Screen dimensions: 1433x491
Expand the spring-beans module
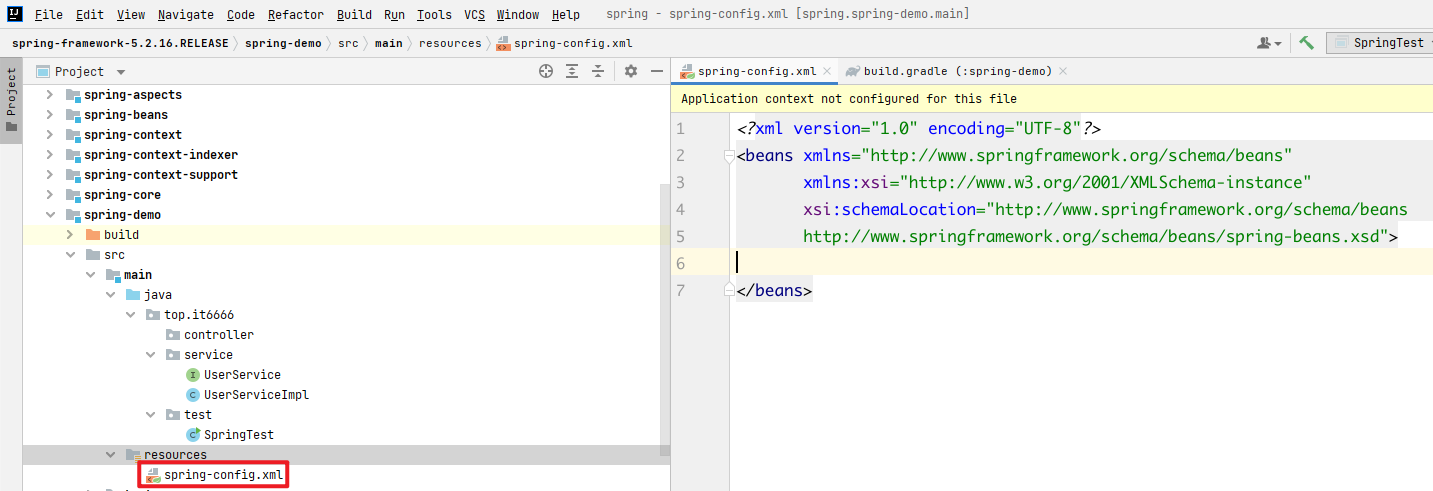[x=51, y=115]
